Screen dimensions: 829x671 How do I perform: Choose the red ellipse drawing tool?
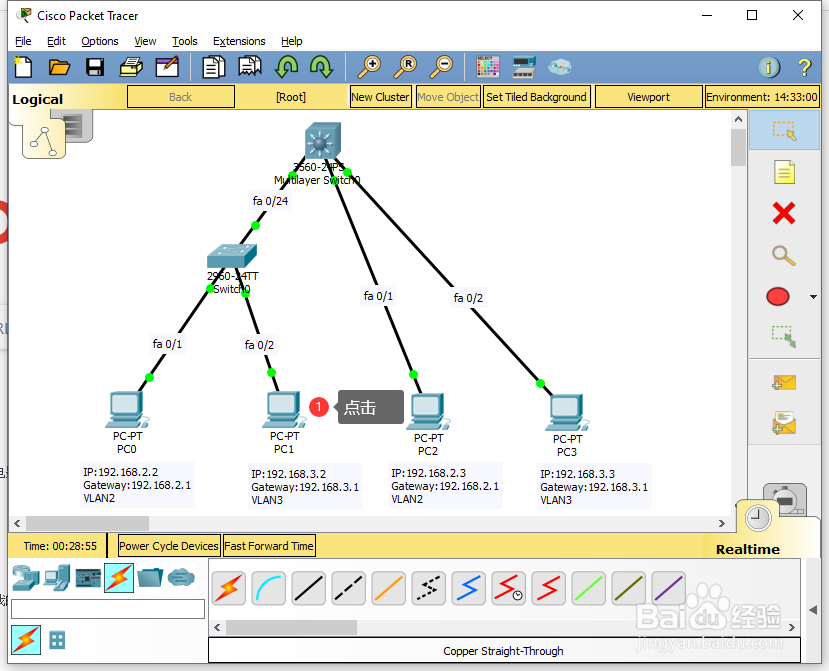(x=778, y=297)
